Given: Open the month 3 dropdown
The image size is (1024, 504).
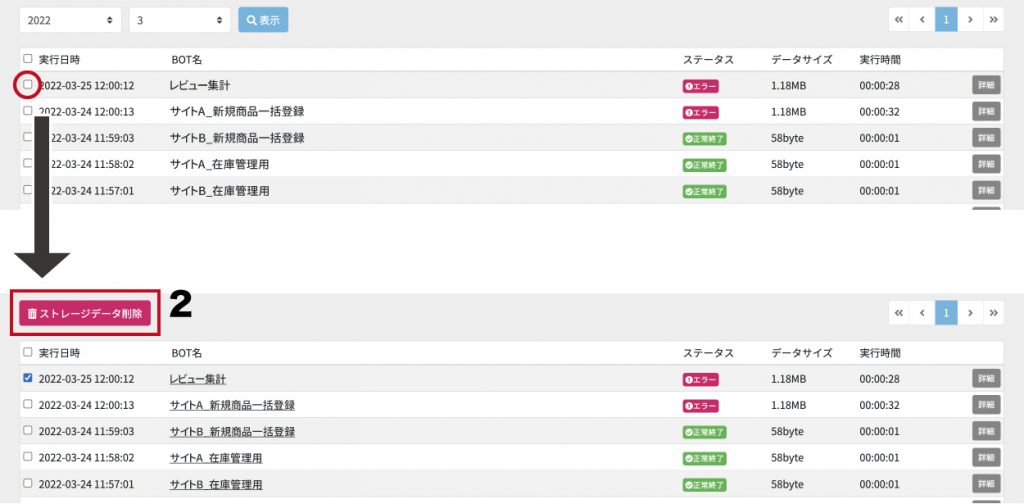Looking at the screenshot, I should pos(180,20).
